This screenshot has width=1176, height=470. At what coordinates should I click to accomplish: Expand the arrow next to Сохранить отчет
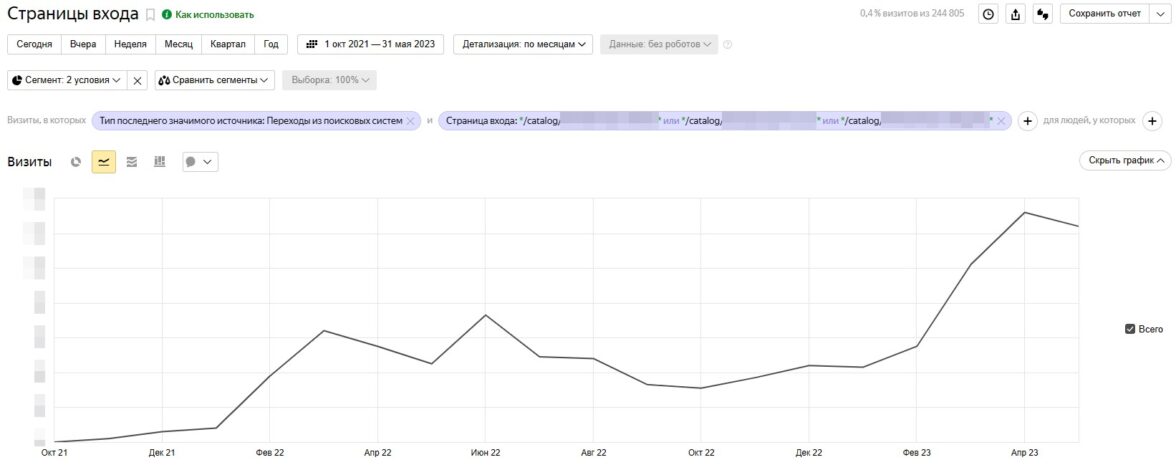click(1160, 13)
